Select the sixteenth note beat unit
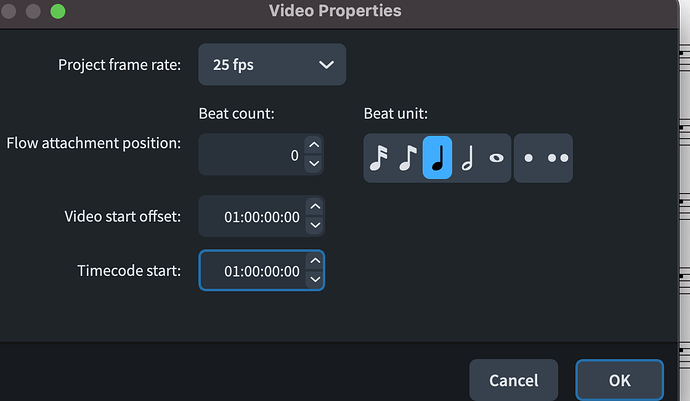This screenshot has height=401, width=690. tap(378, 158)
